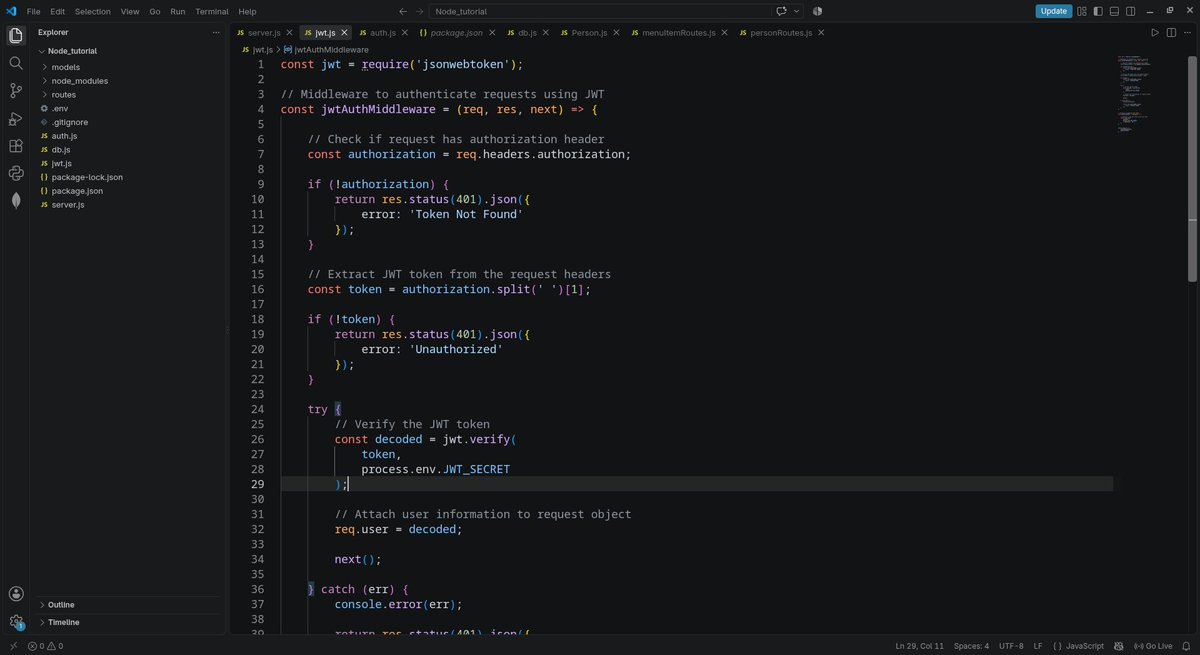Open the Extensions view
1200x655 pixels.
click(x=16, y=146)
